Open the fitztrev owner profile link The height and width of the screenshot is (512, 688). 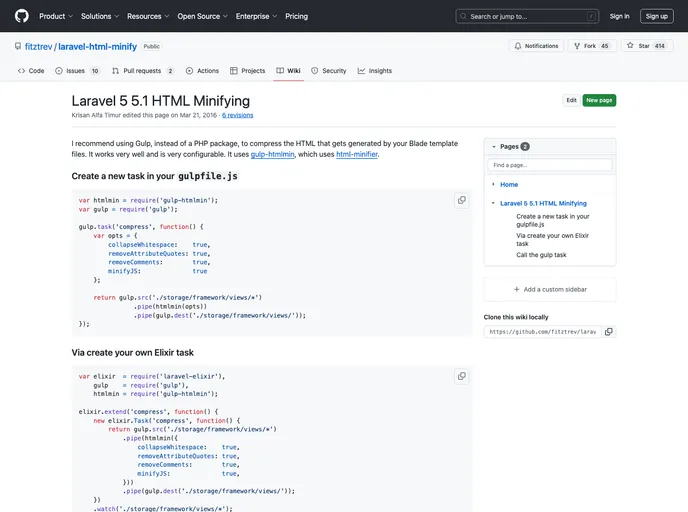(x=38, y=47)
